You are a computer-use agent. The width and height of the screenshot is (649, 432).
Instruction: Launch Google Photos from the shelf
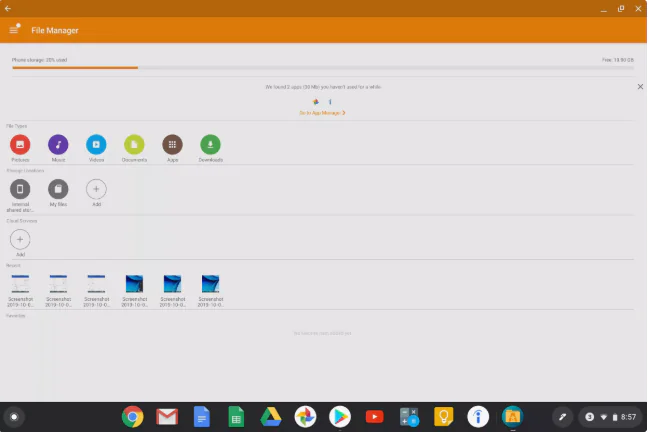click(305, 417)
